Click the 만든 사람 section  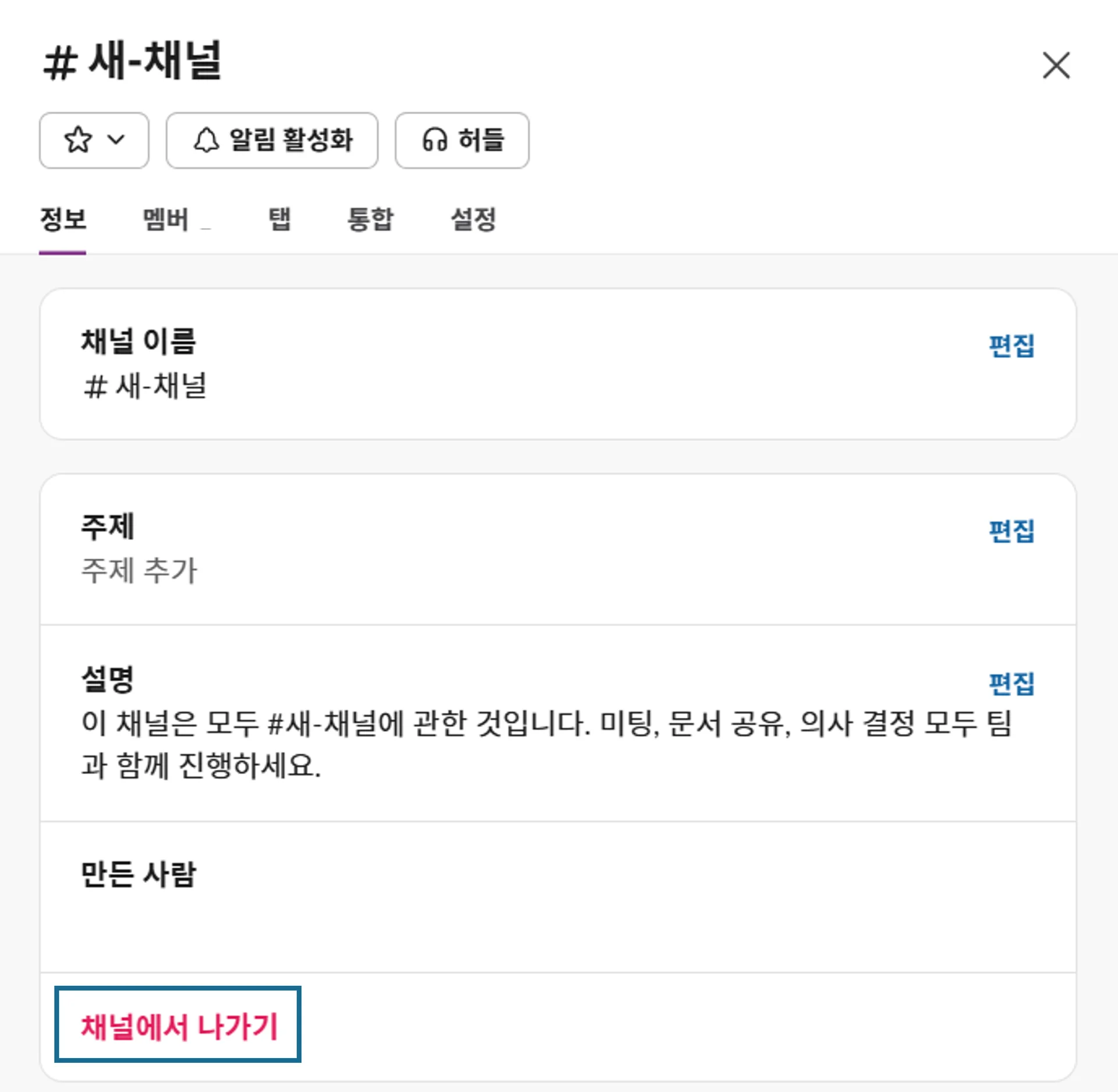point(139,874)
